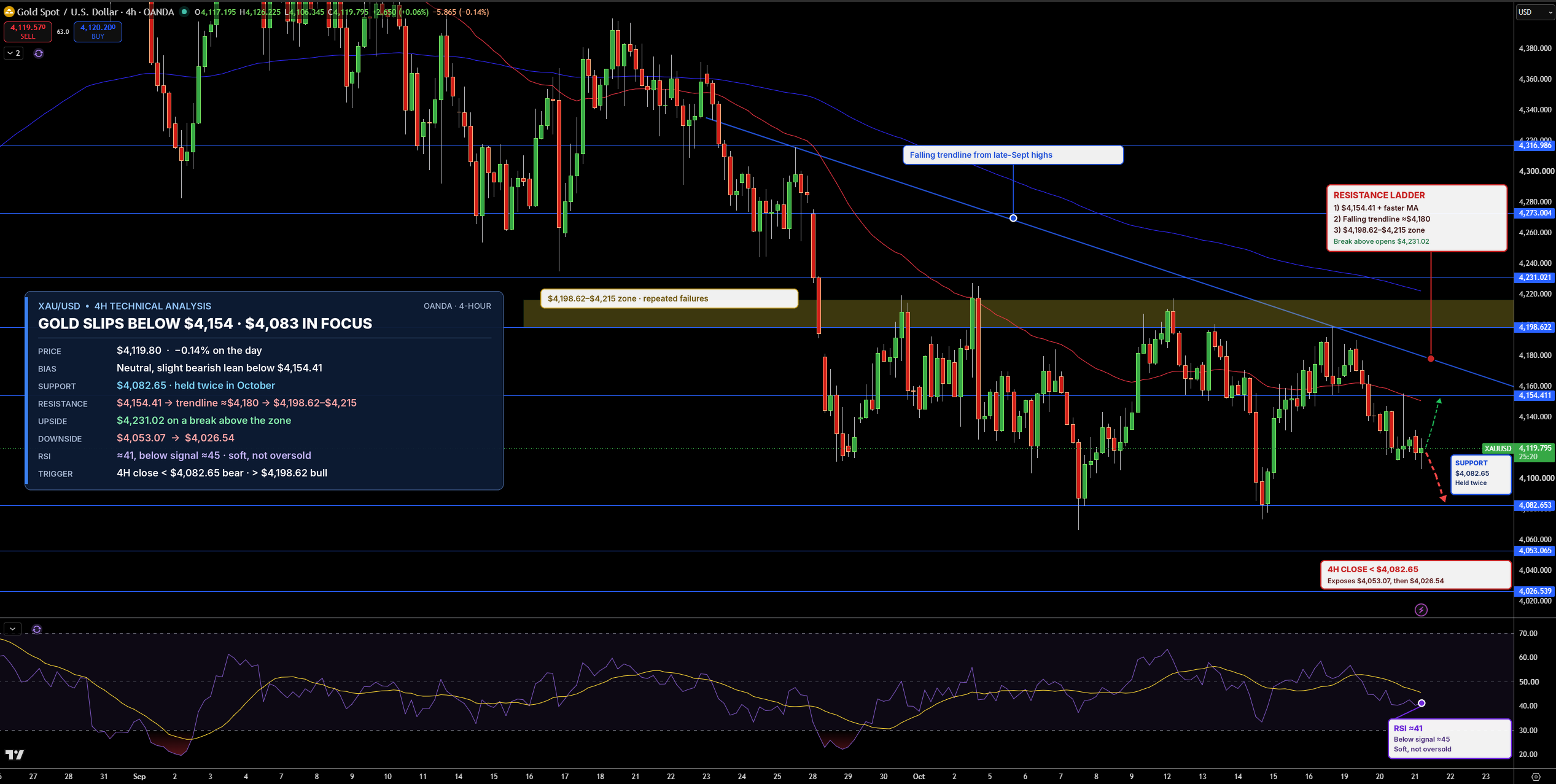1556x784 pixels.
Task: Select the 4,316.986 price line label
Action: (1535, 146)
